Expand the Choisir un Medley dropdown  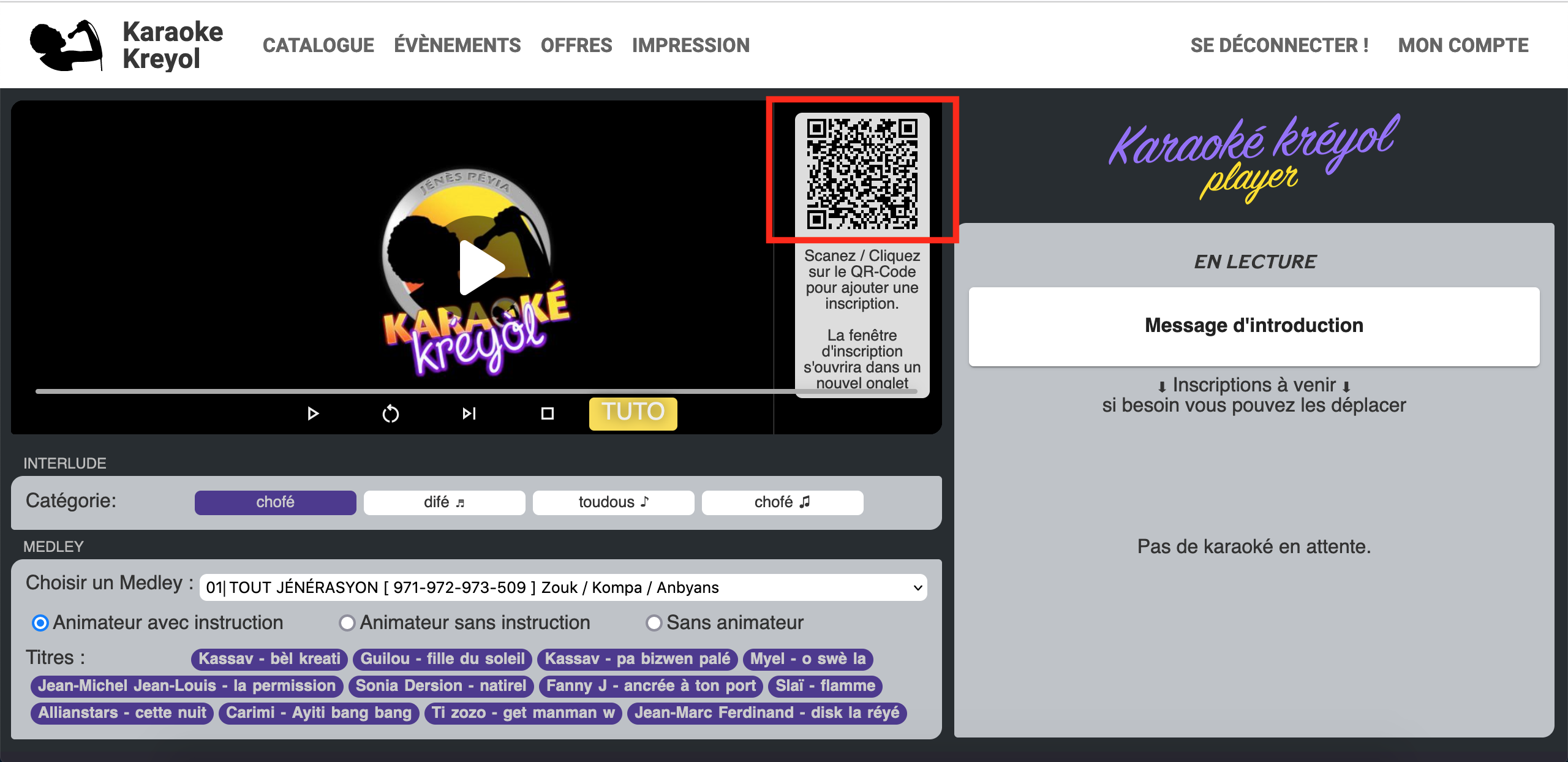click(x=563, y=587)
